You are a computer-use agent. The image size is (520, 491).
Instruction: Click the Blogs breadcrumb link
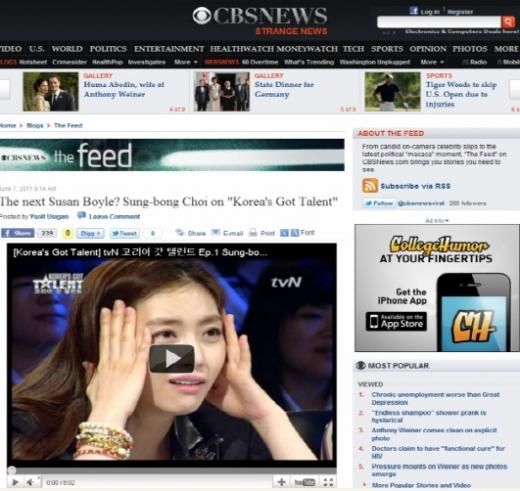[35, 125]
